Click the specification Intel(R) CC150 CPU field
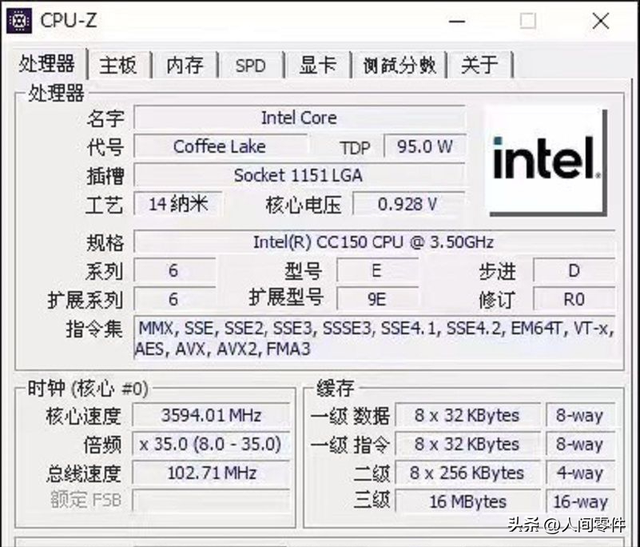640x547 pixels. 374,242
